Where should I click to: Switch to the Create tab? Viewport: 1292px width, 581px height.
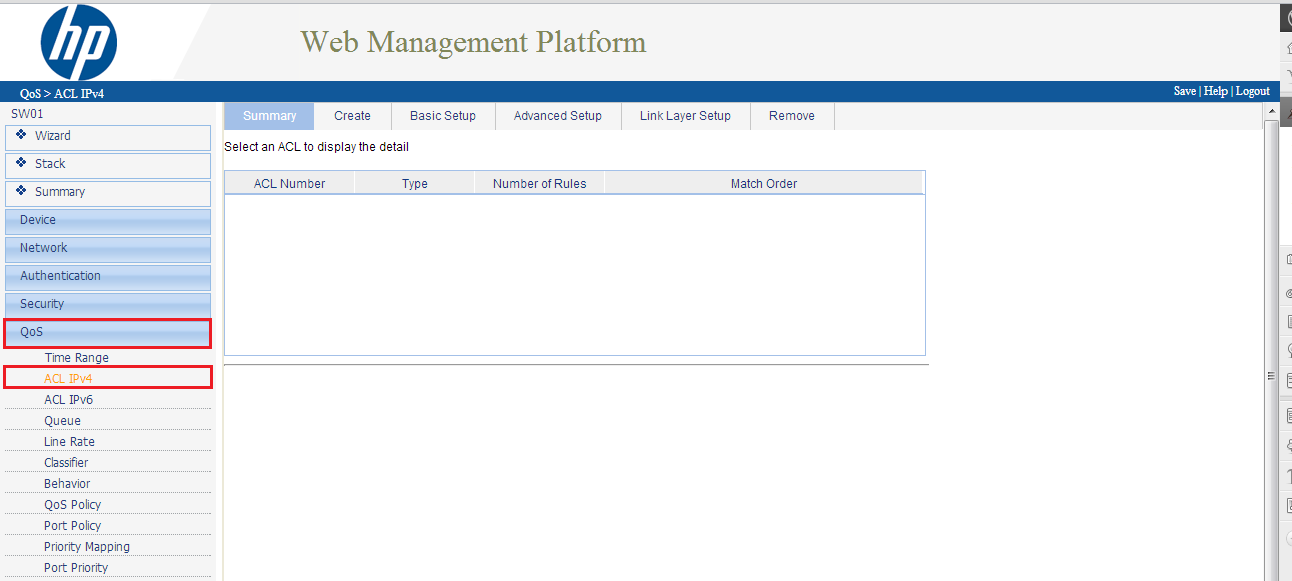352,116
